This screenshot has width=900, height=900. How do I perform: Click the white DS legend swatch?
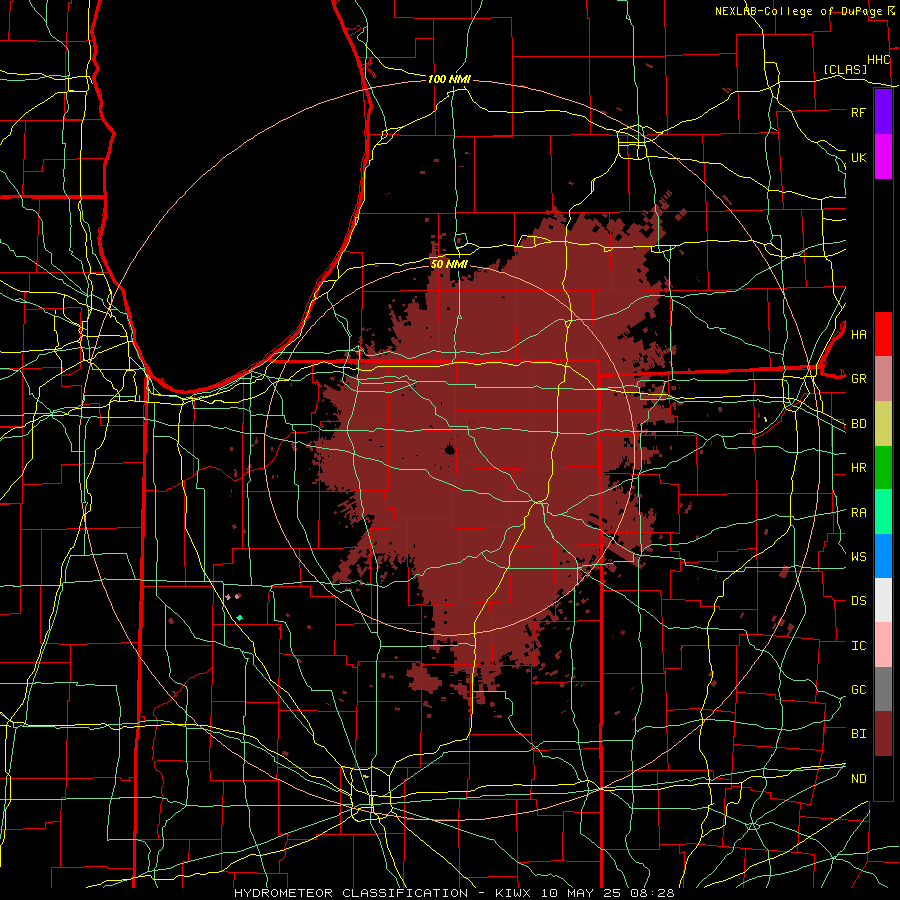click(x=883, y=600)
